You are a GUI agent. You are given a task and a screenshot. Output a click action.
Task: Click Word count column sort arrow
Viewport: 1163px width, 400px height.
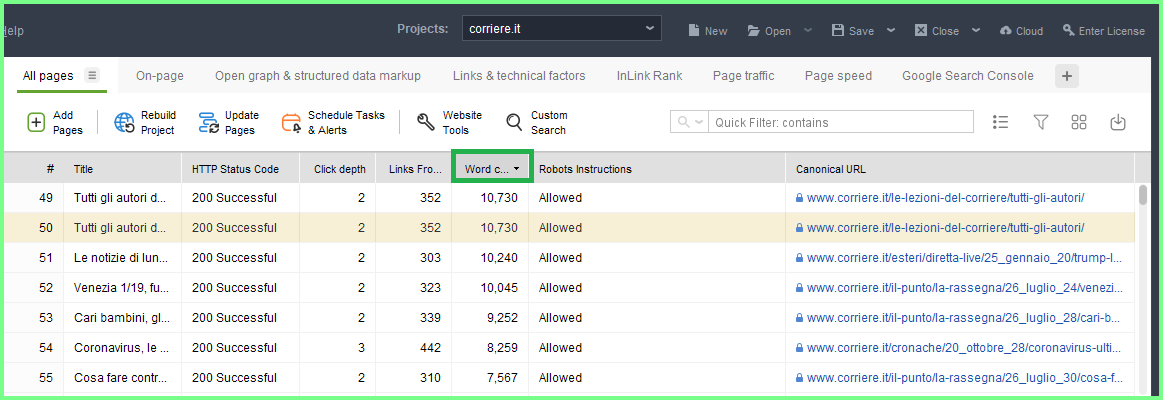point(516,169)
